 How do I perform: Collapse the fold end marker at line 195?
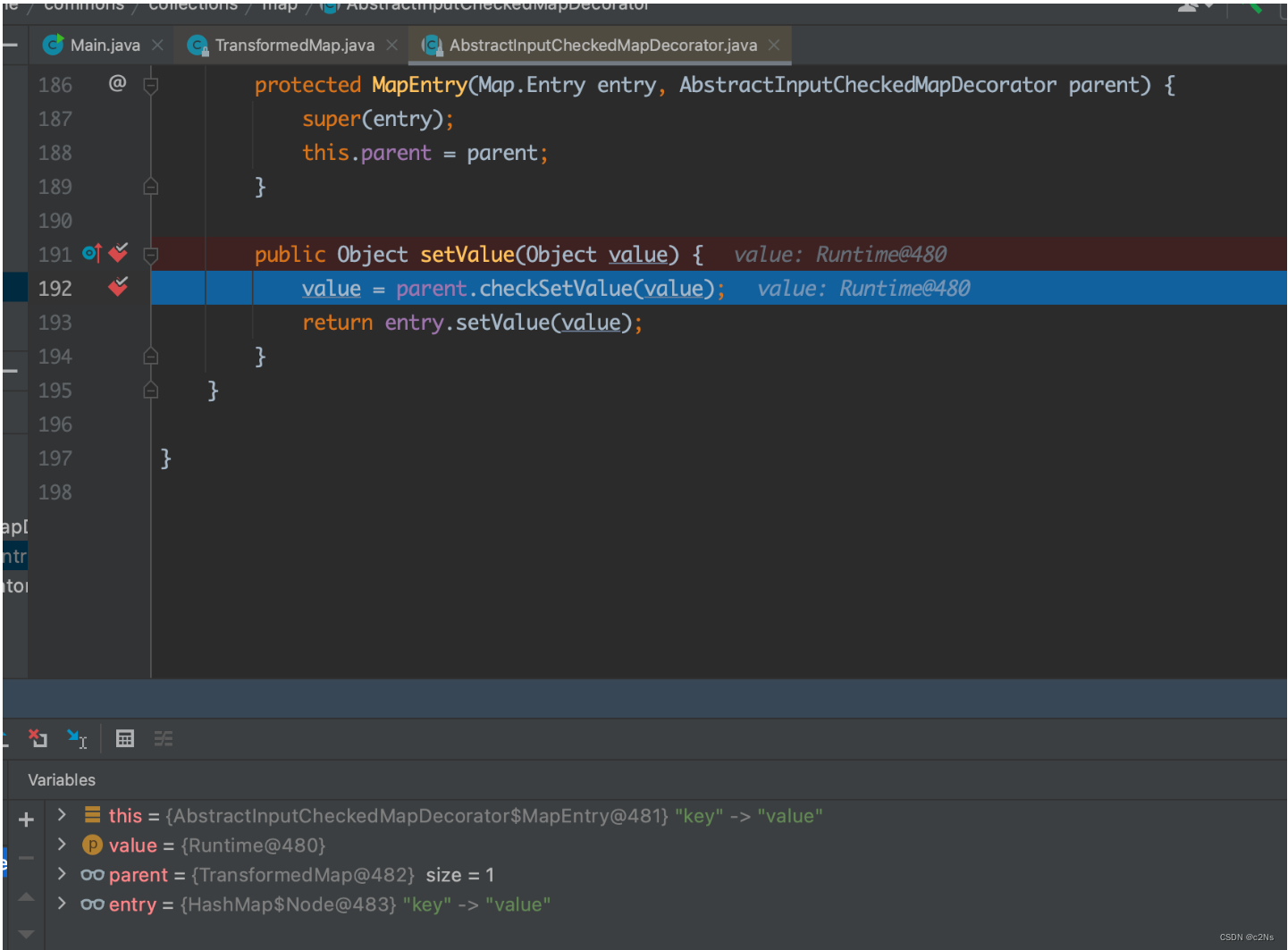click(151, 391)
